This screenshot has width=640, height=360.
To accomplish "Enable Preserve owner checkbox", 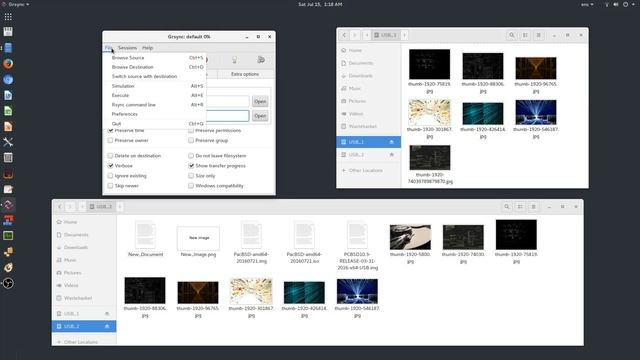I will [110, 140].
